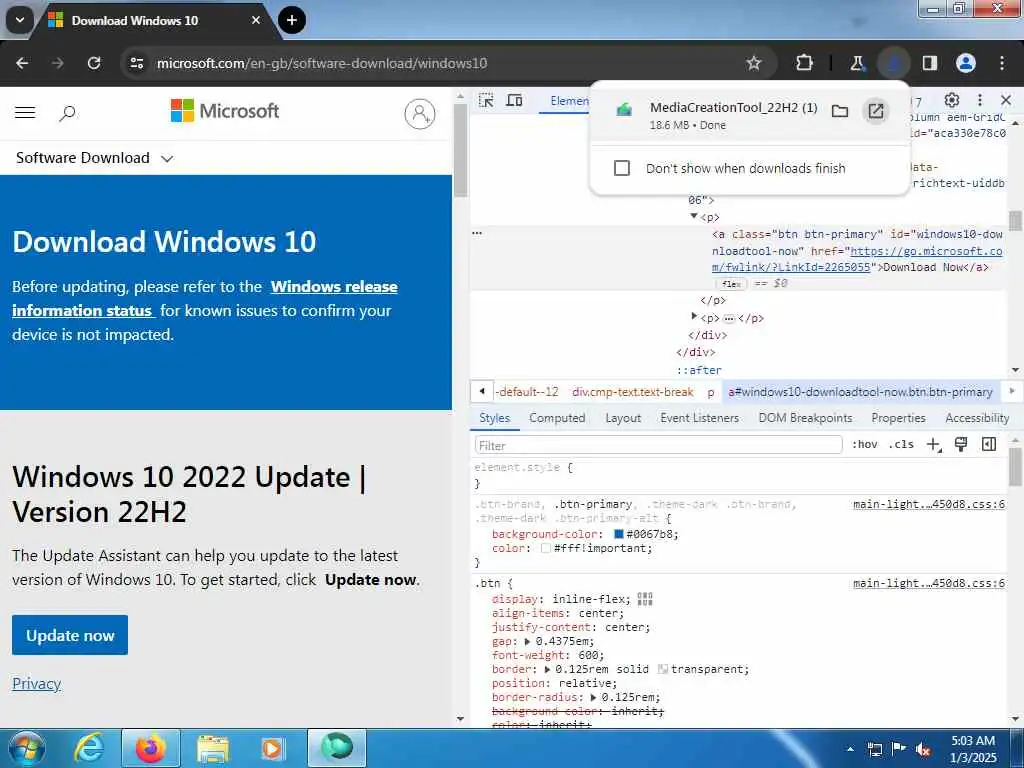Expand the border shorthand triangle
Viewport: 1024px width, 768px height.
(547, 669)
